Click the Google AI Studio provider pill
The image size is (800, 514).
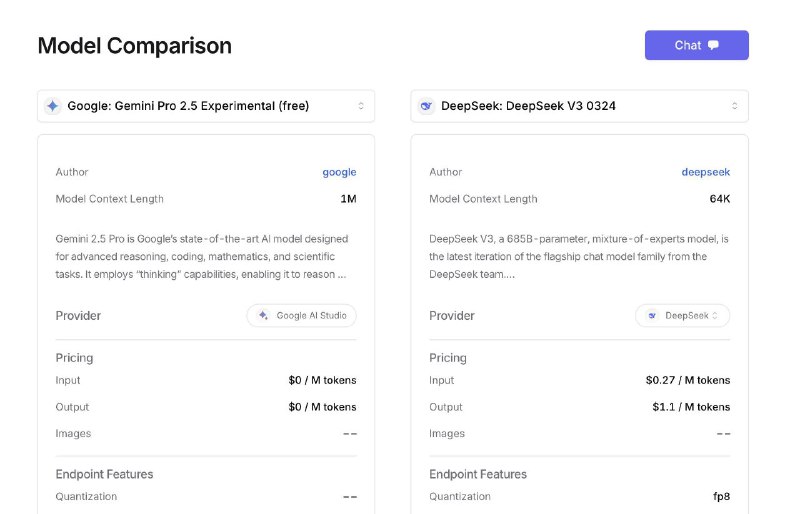(302, 315)
